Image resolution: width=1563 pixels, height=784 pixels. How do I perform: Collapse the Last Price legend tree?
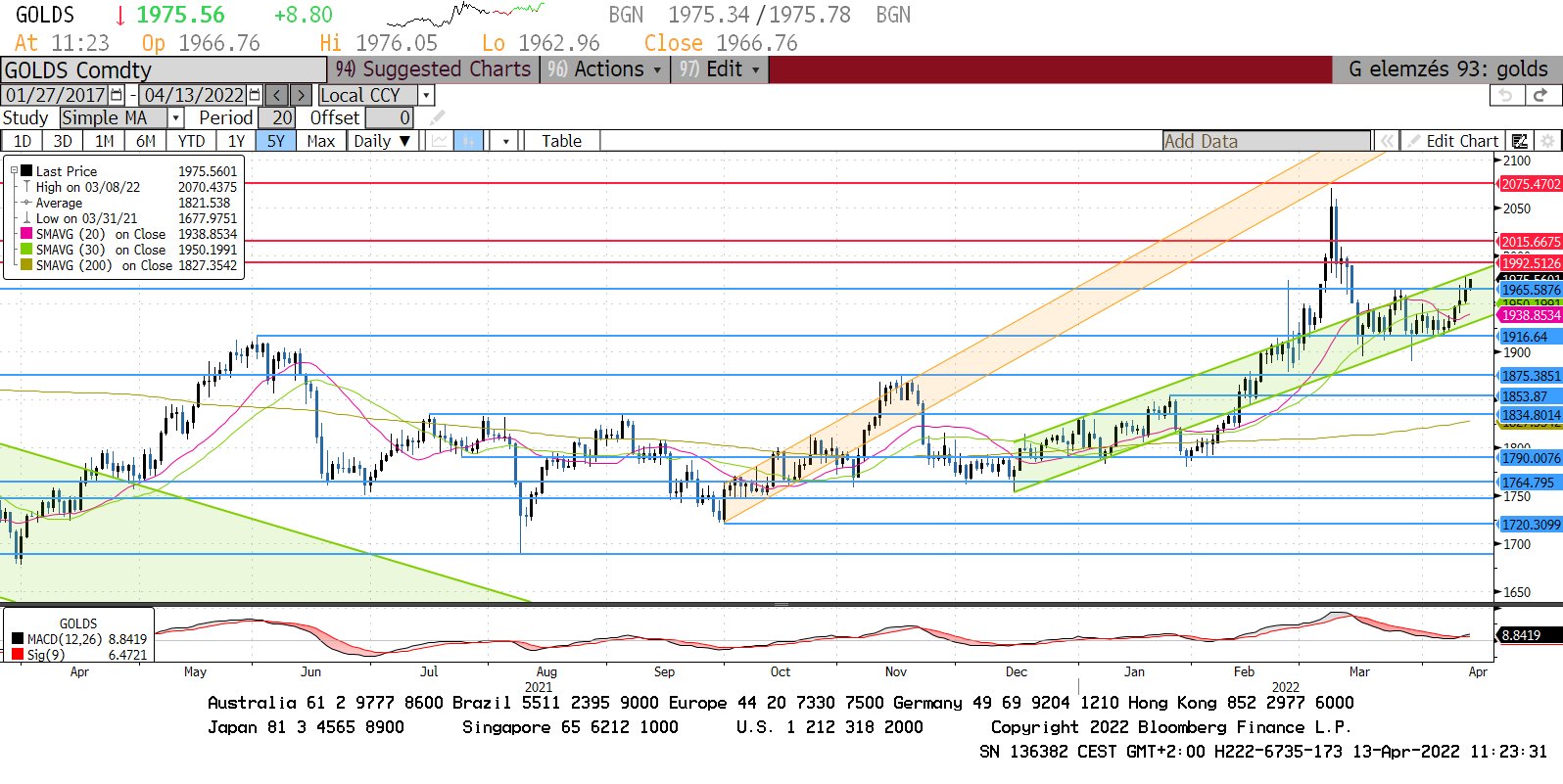14,170
